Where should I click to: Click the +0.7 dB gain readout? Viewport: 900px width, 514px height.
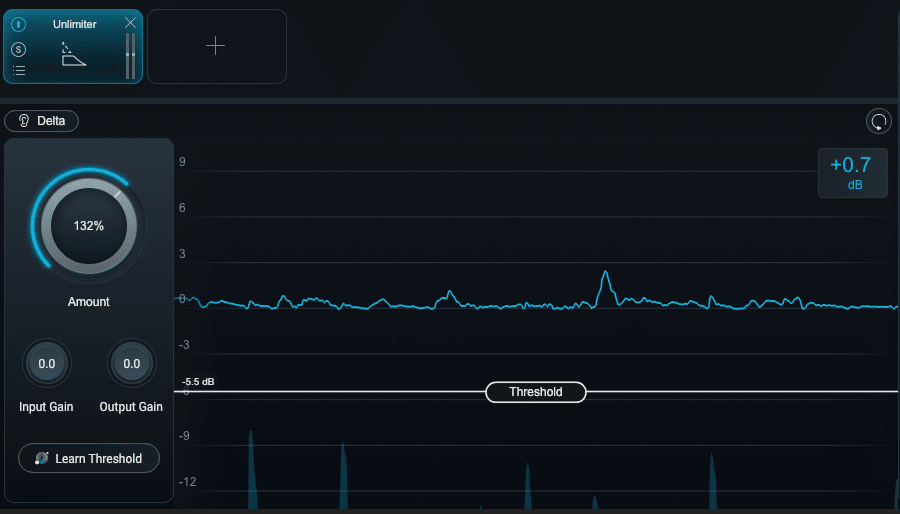coord(852,173)
